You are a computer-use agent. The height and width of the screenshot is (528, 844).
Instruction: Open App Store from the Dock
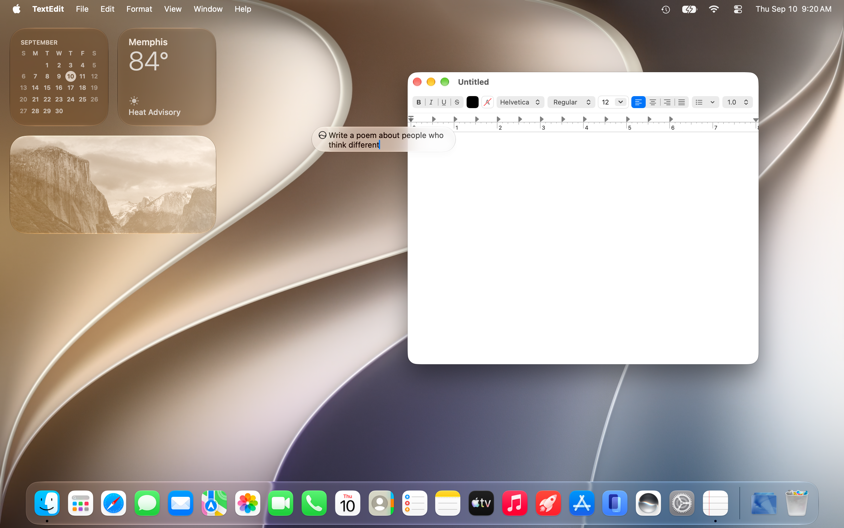[581, 503]
